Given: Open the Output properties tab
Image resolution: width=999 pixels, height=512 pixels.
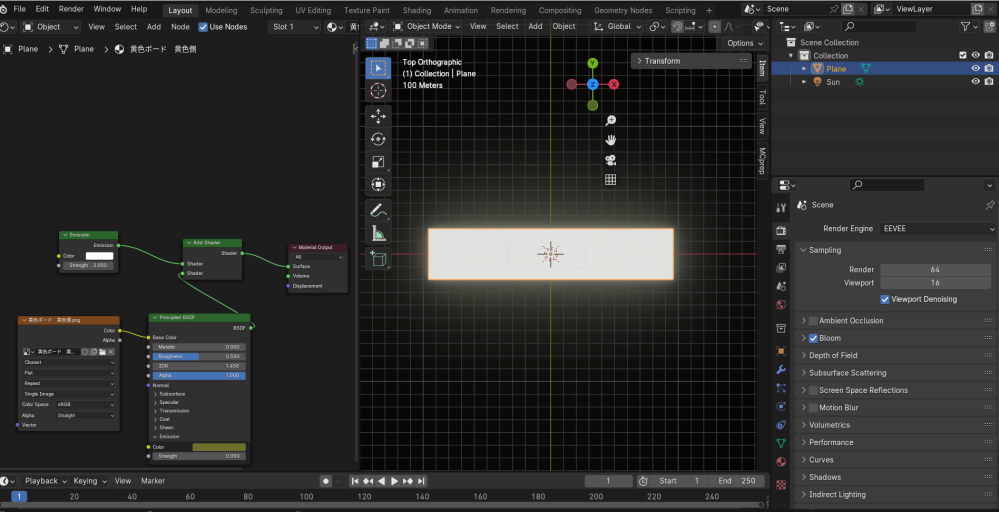Looking at the screenshot, I should pos(781,249).
